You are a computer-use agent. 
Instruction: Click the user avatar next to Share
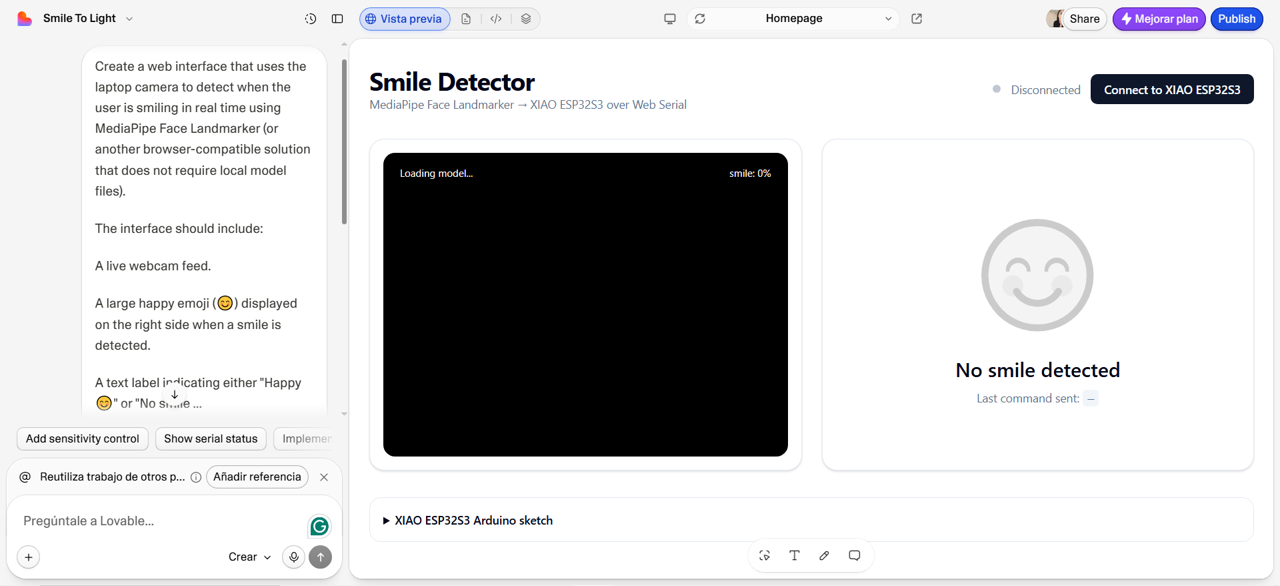coord(1054,18)
